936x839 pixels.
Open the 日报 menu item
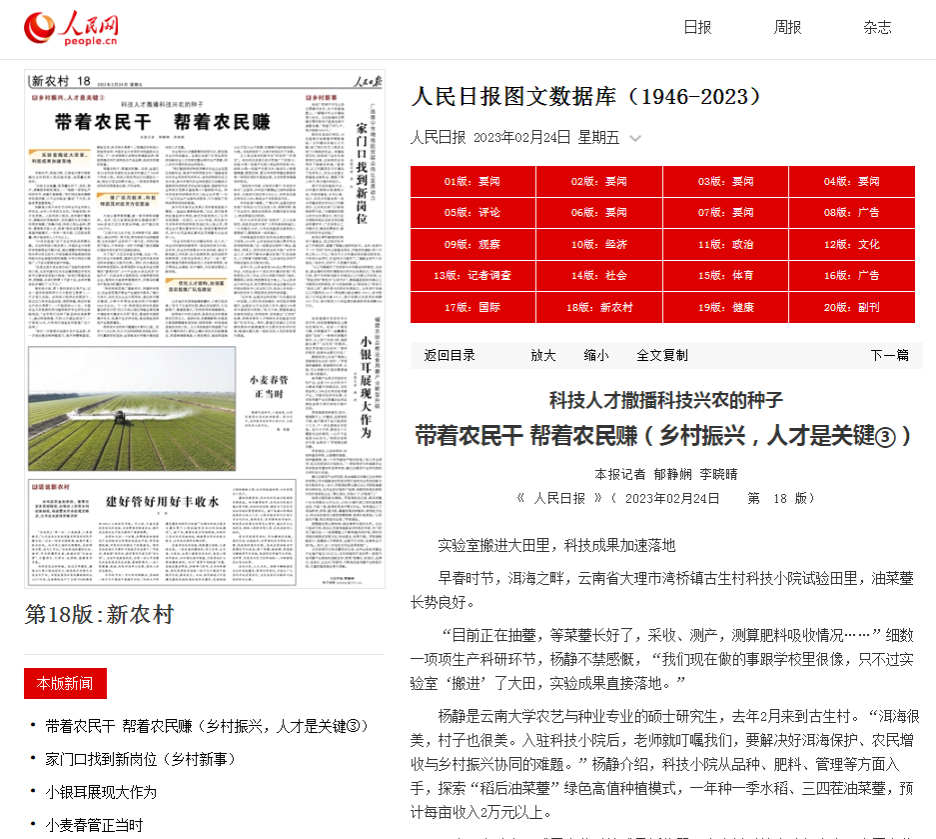[697, 27]
